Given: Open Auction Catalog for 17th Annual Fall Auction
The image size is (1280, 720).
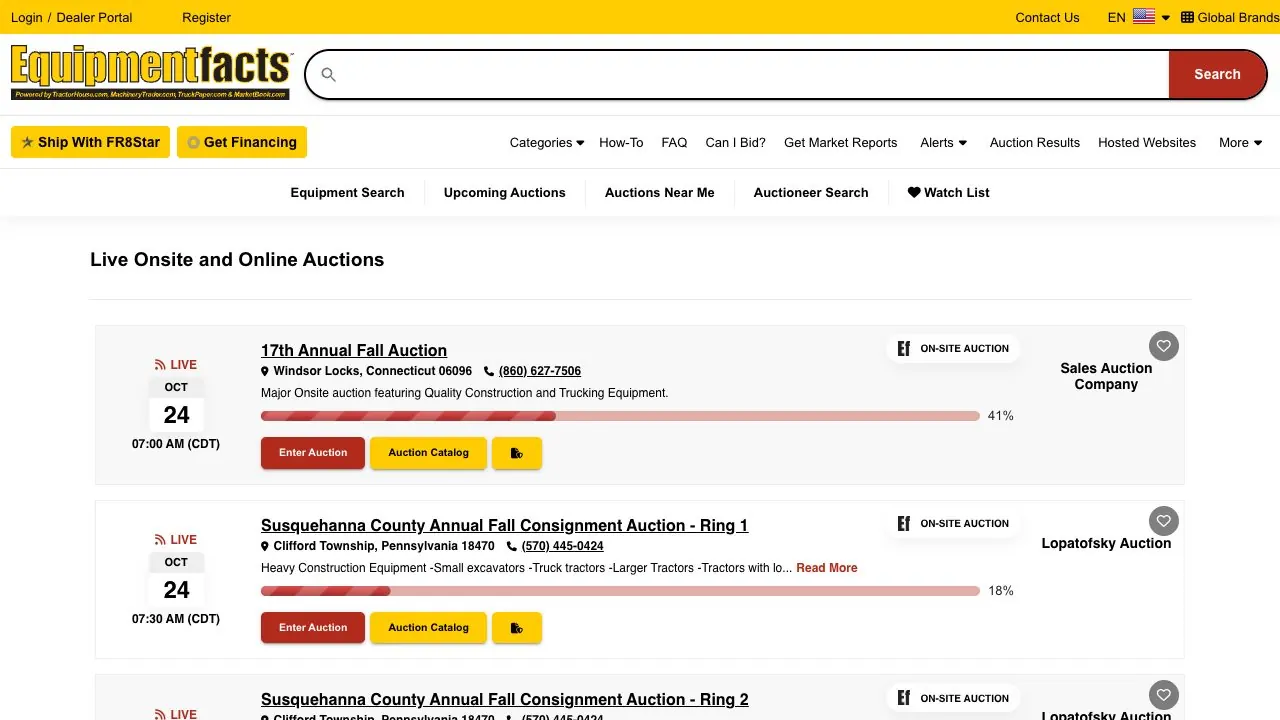Looking at the screenshot, I should pyautogui.click(x=428, y=453).
